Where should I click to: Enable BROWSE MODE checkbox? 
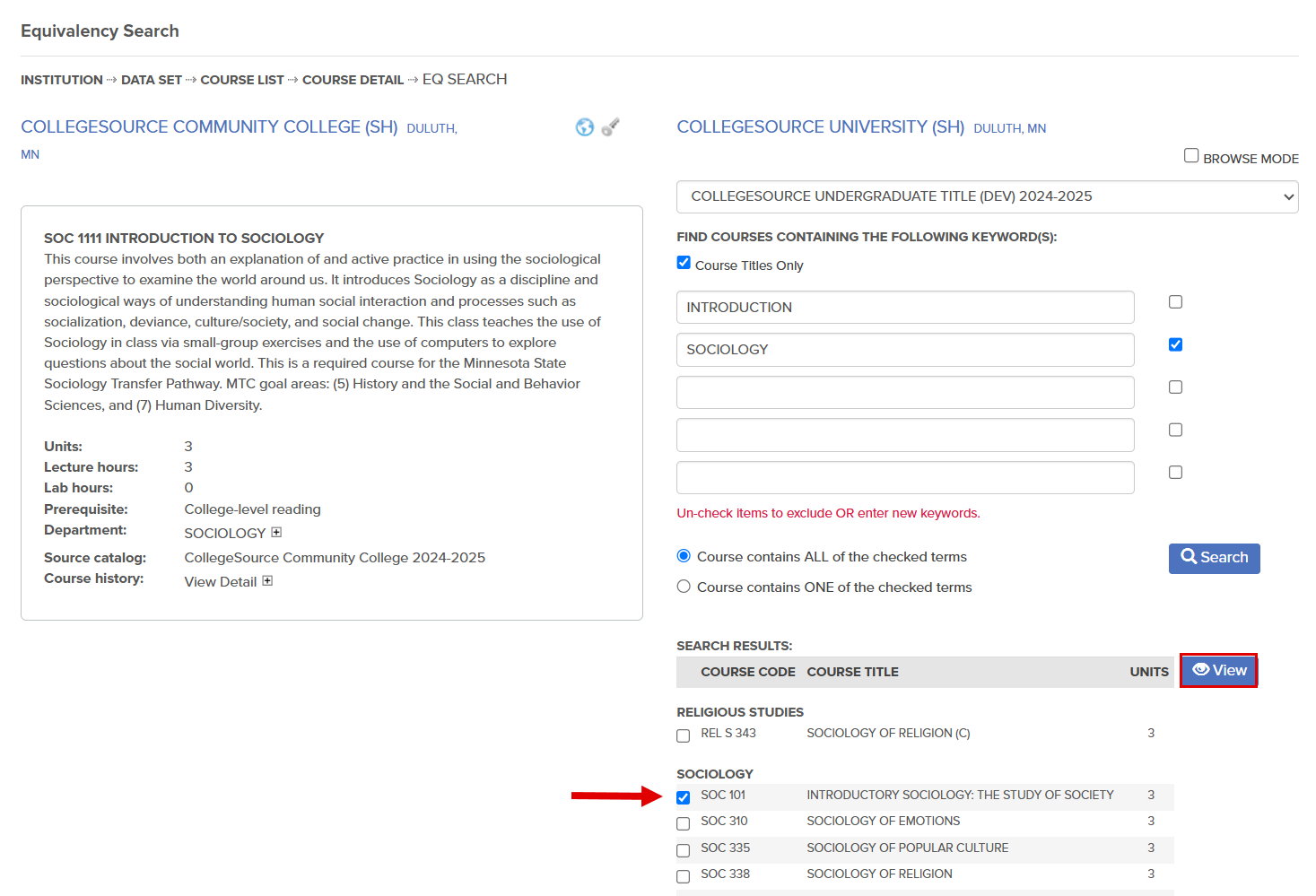click(x=1191, y=155)
